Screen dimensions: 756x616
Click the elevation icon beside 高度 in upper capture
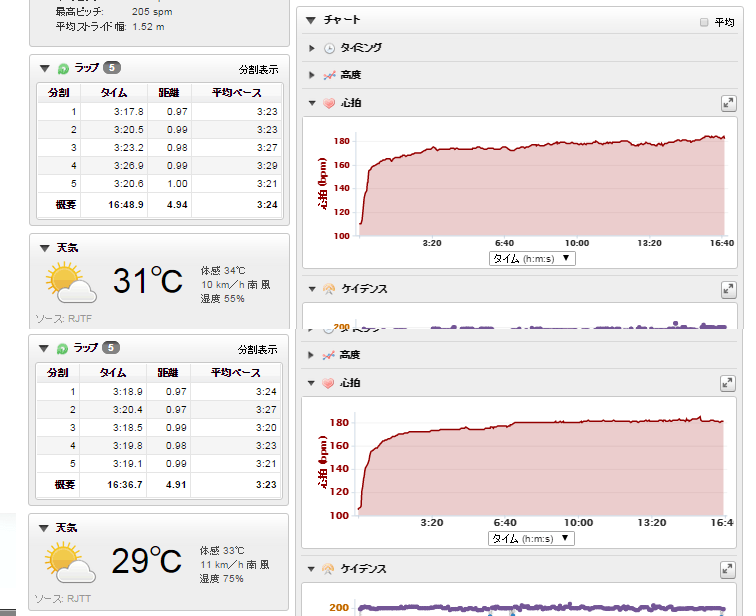coord(329,75)
